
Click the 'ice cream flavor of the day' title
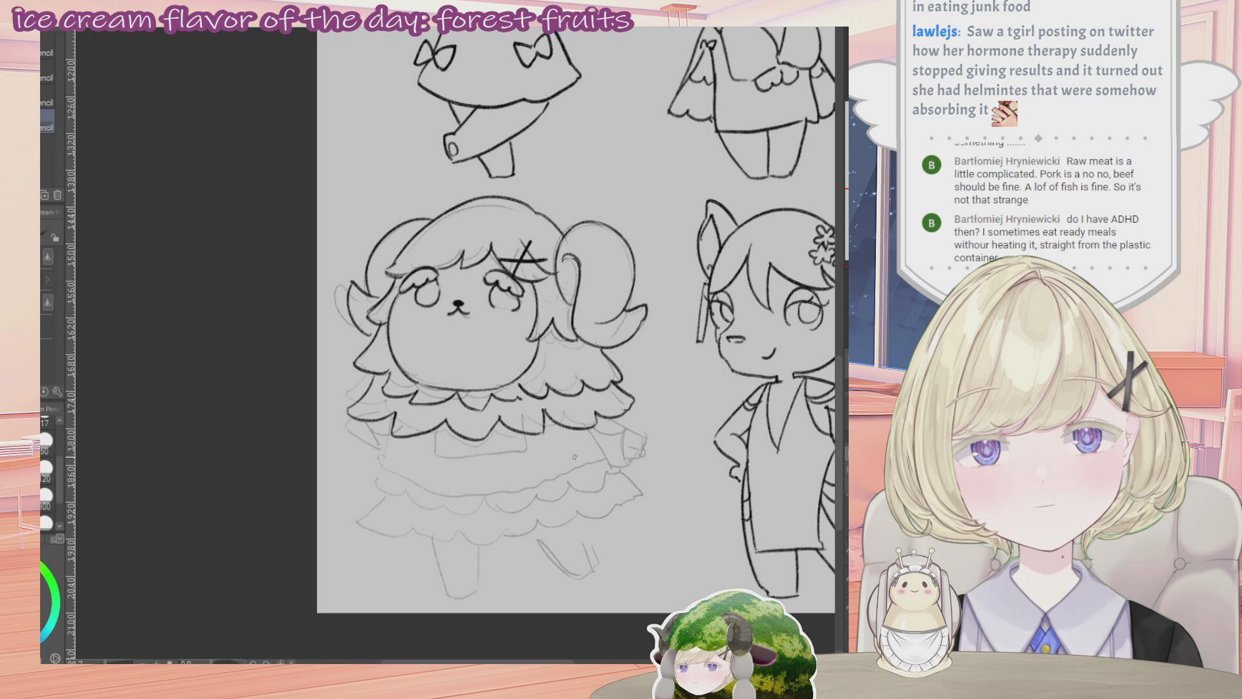[x=323, y=19]
